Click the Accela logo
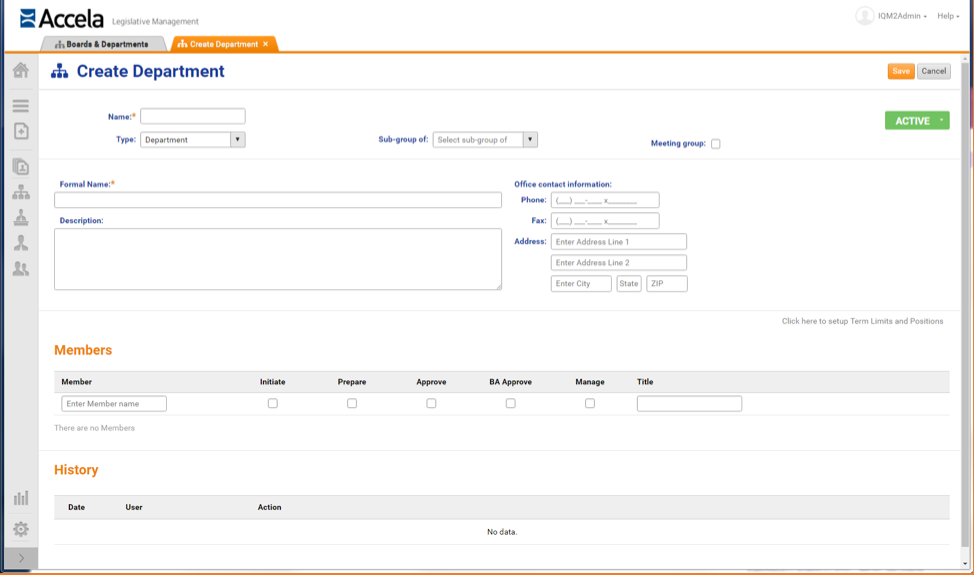 pyautogui.click(x=61, y=19)
